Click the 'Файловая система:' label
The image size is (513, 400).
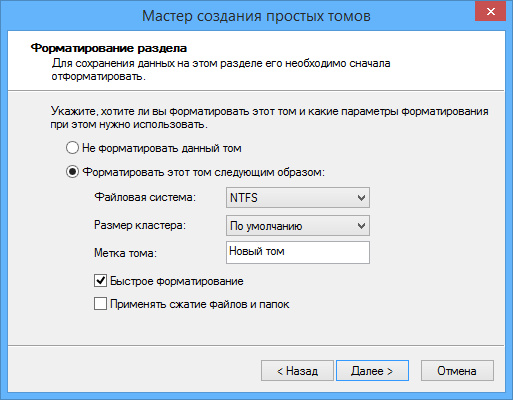pos(145,197)
